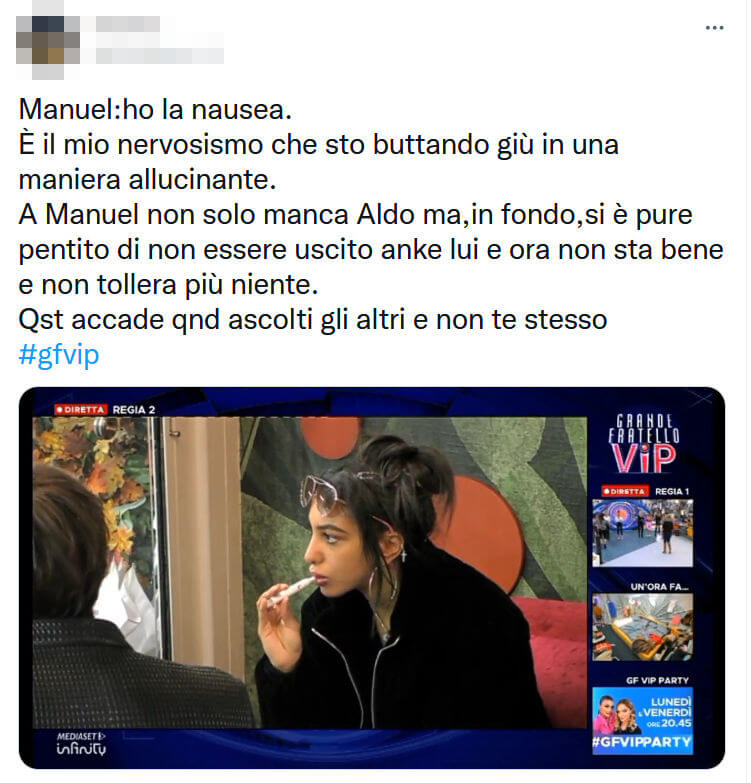Screen dimensions: 751x783
Task: Select the GF VIP PARTY label
Action: [x=657, y=681]
